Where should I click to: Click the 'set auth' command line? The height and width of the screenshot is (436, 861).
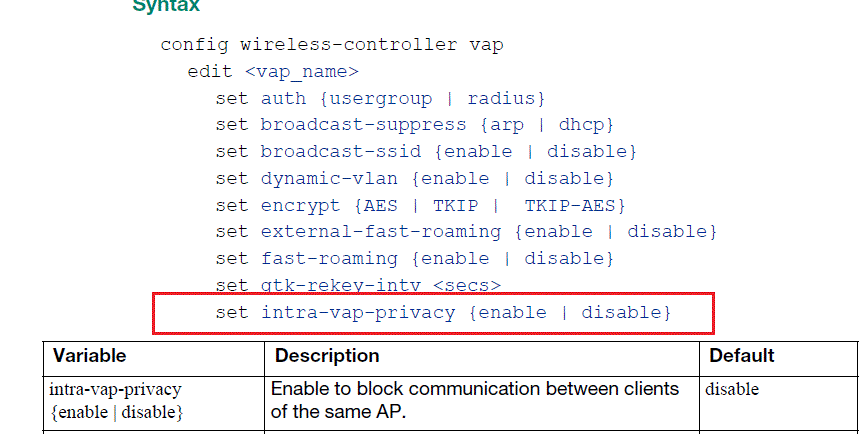tap(381, 98)
